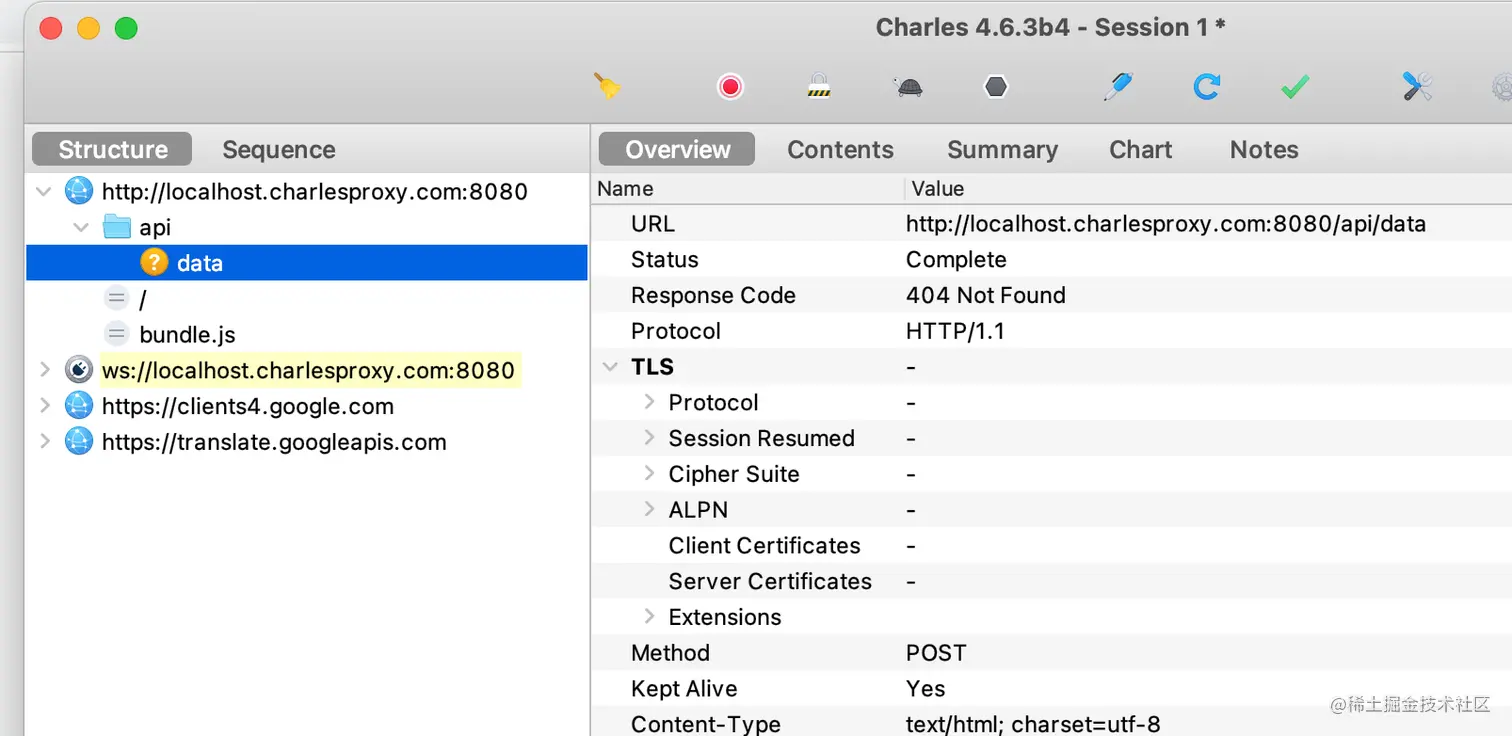Click the question-mark icon beside data
Viewport: 1512px width, 736px height.
pyautogui.click(x=154, y=263)
